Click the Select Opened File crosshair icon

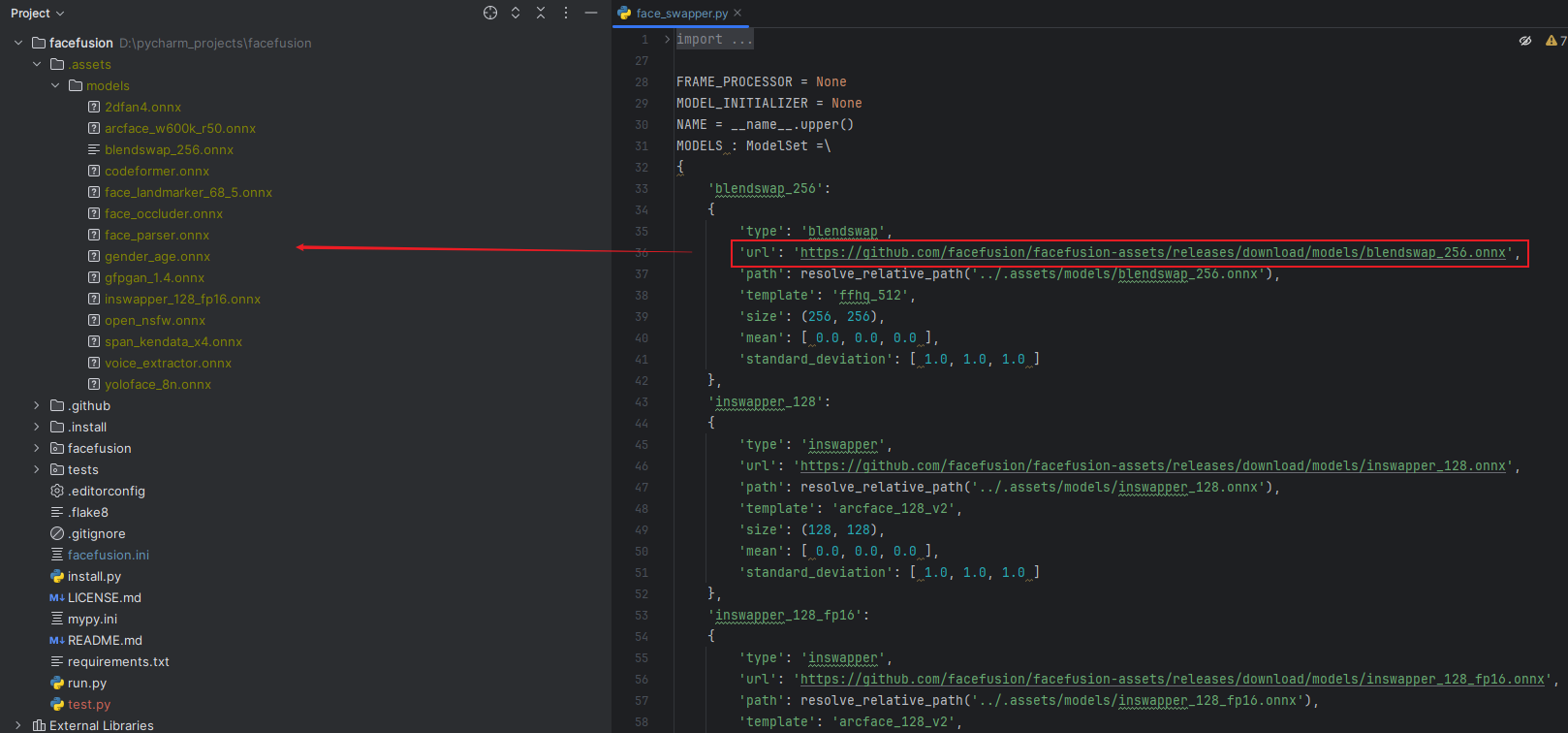pos(490,13)
